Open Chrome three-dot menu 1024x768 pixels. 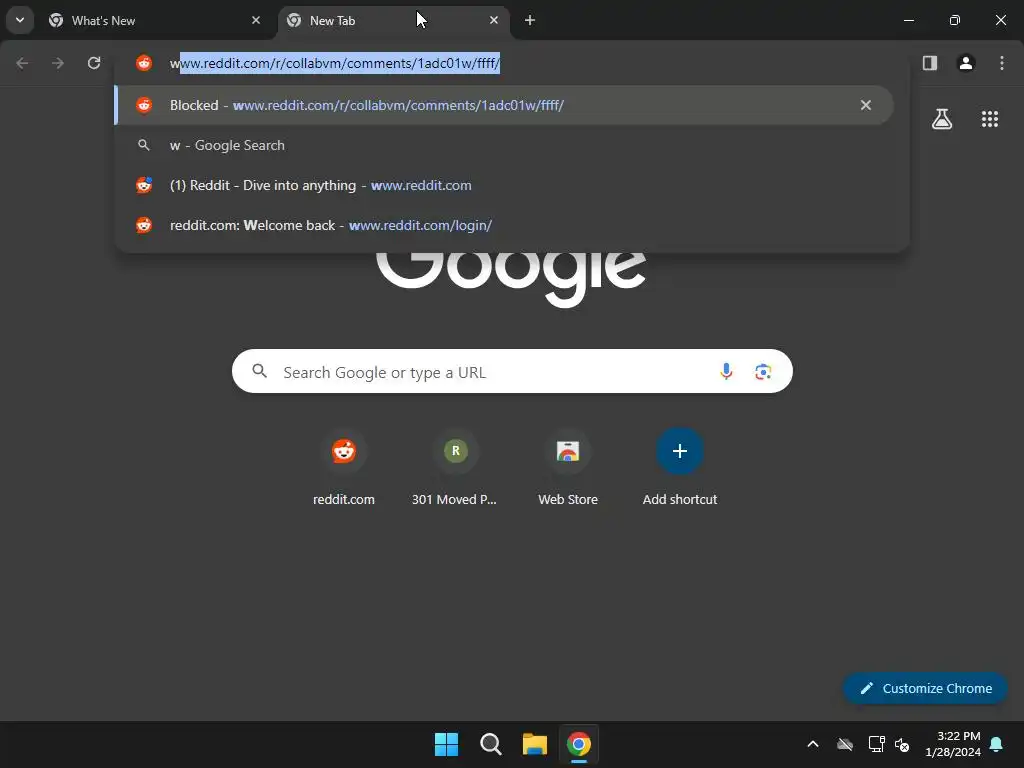[1002, 63]
